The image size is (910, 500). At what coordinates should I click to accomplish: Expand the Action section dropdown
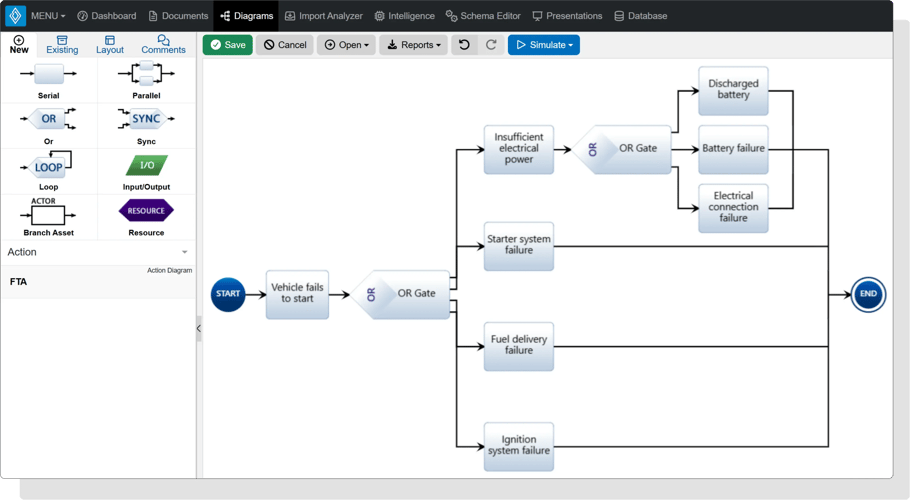tap(98, 252)
